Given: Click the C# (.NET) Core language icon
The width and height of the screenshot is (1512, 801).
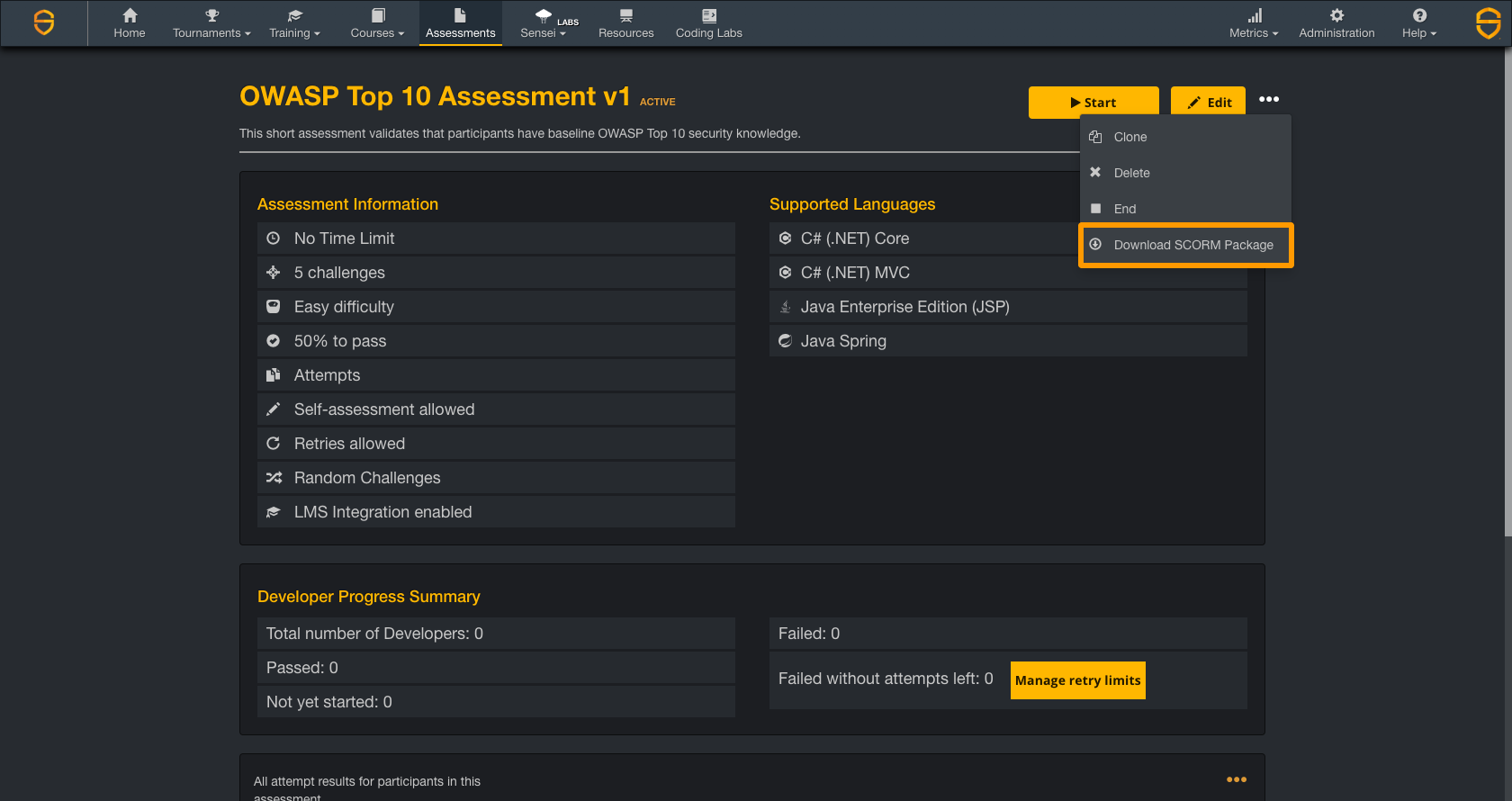Looking at the screenshot, I should 785,238.
